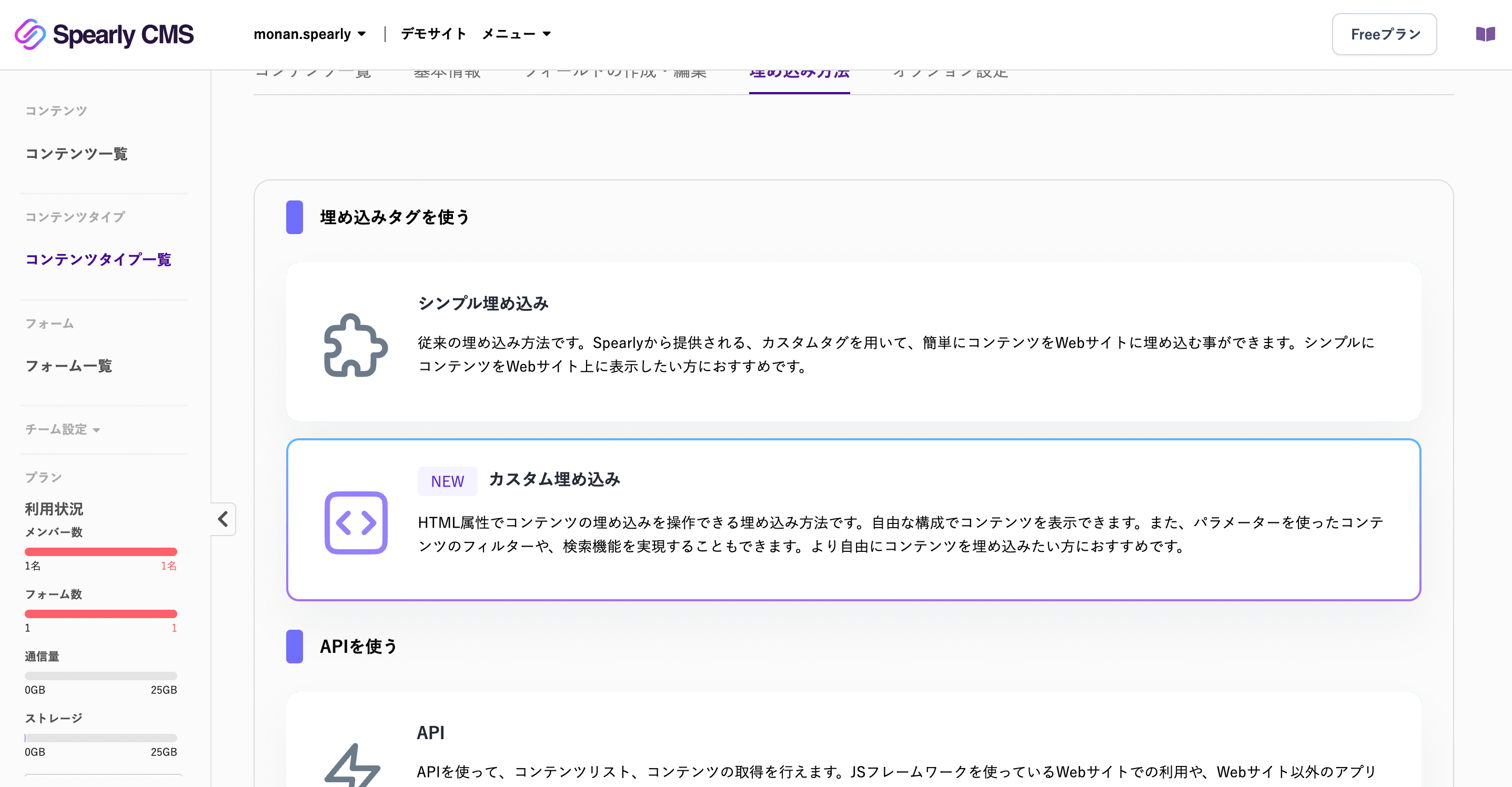
Task: Click the プラン label in sidebar
Action: click(44, 477)
